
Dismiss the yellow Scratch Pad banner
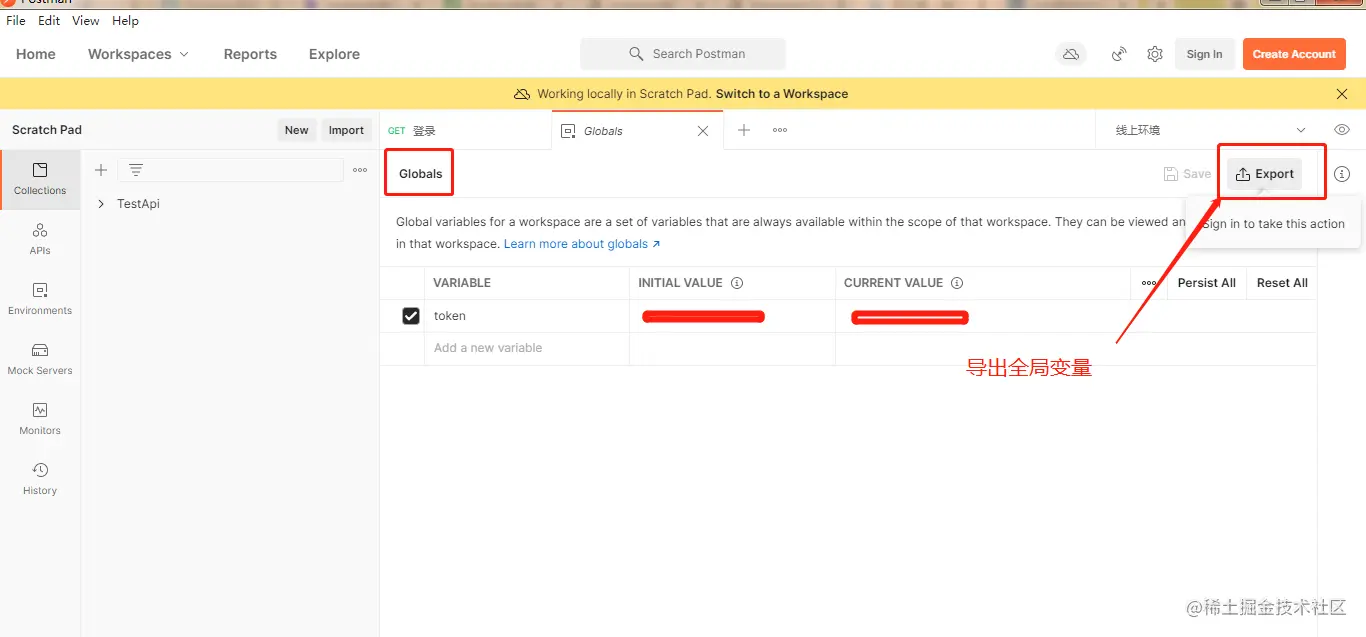(x=1342, y=94)
